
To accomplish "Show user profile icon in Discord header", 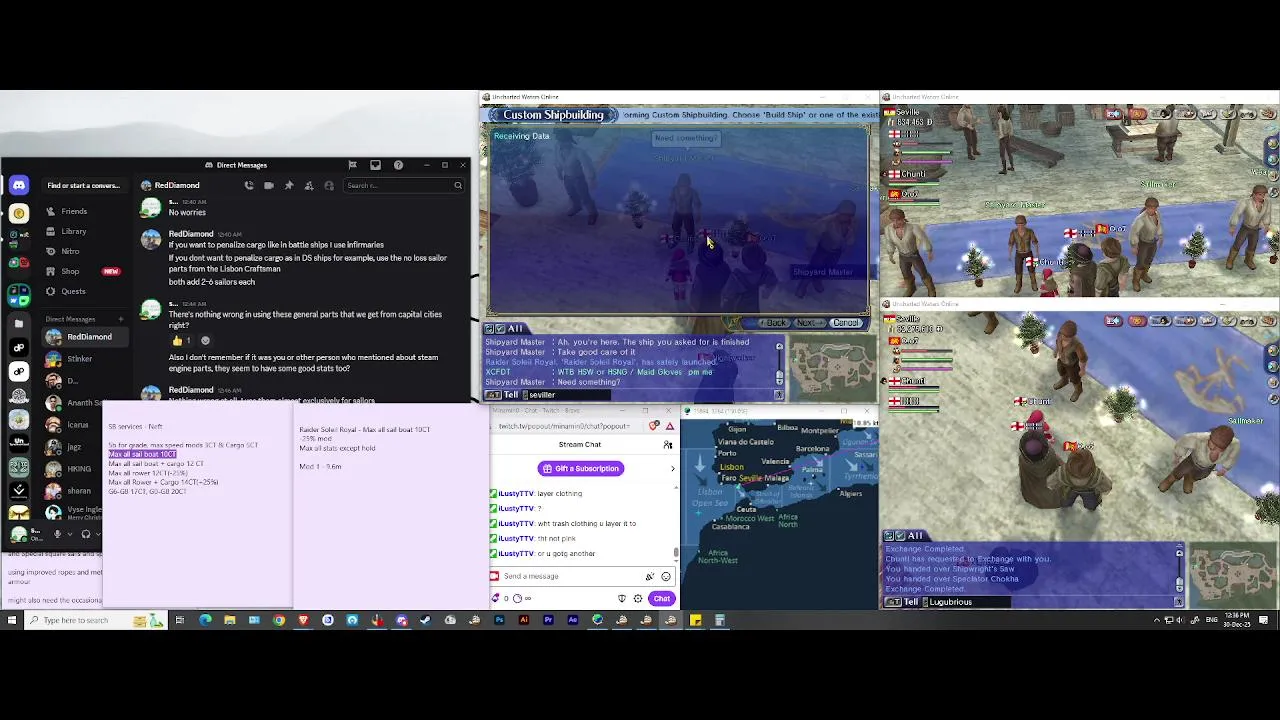I will click(329, 185).
